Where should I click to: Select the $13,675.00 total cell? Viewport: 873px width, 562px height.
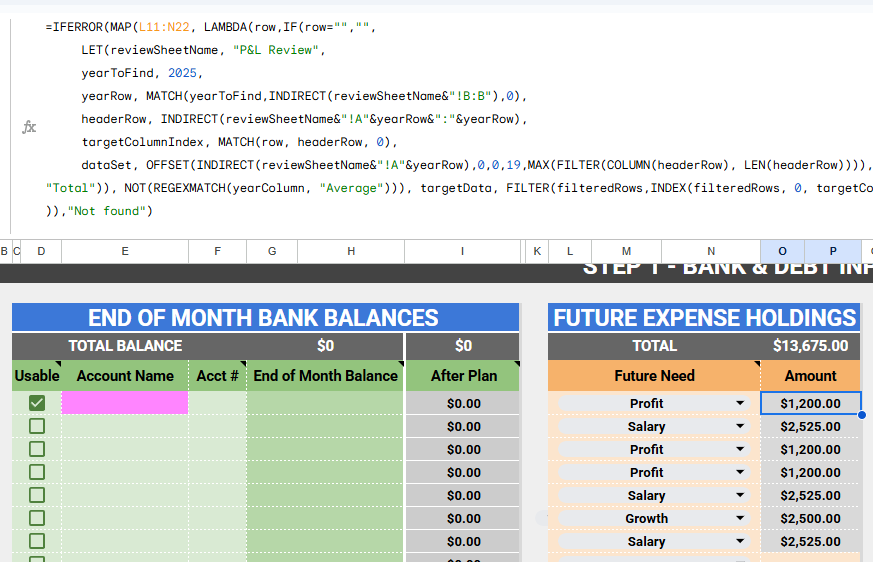[x=810, y=346]
